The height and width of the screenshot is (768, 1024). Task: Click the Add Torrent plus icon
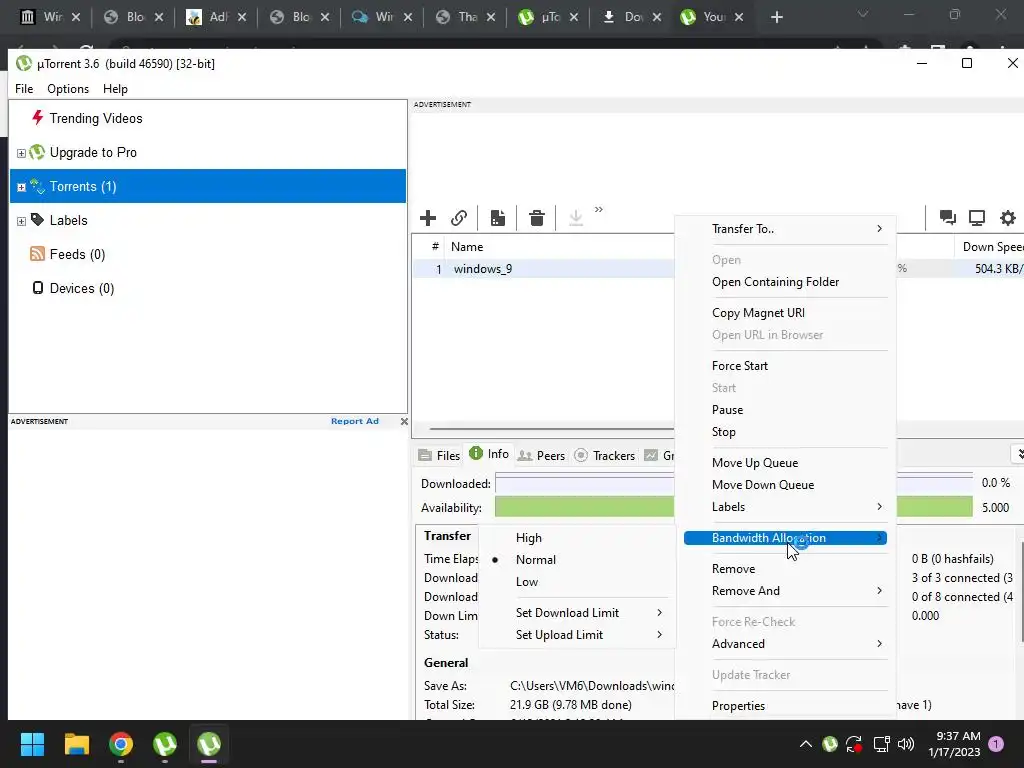click(x=428, y=218)
